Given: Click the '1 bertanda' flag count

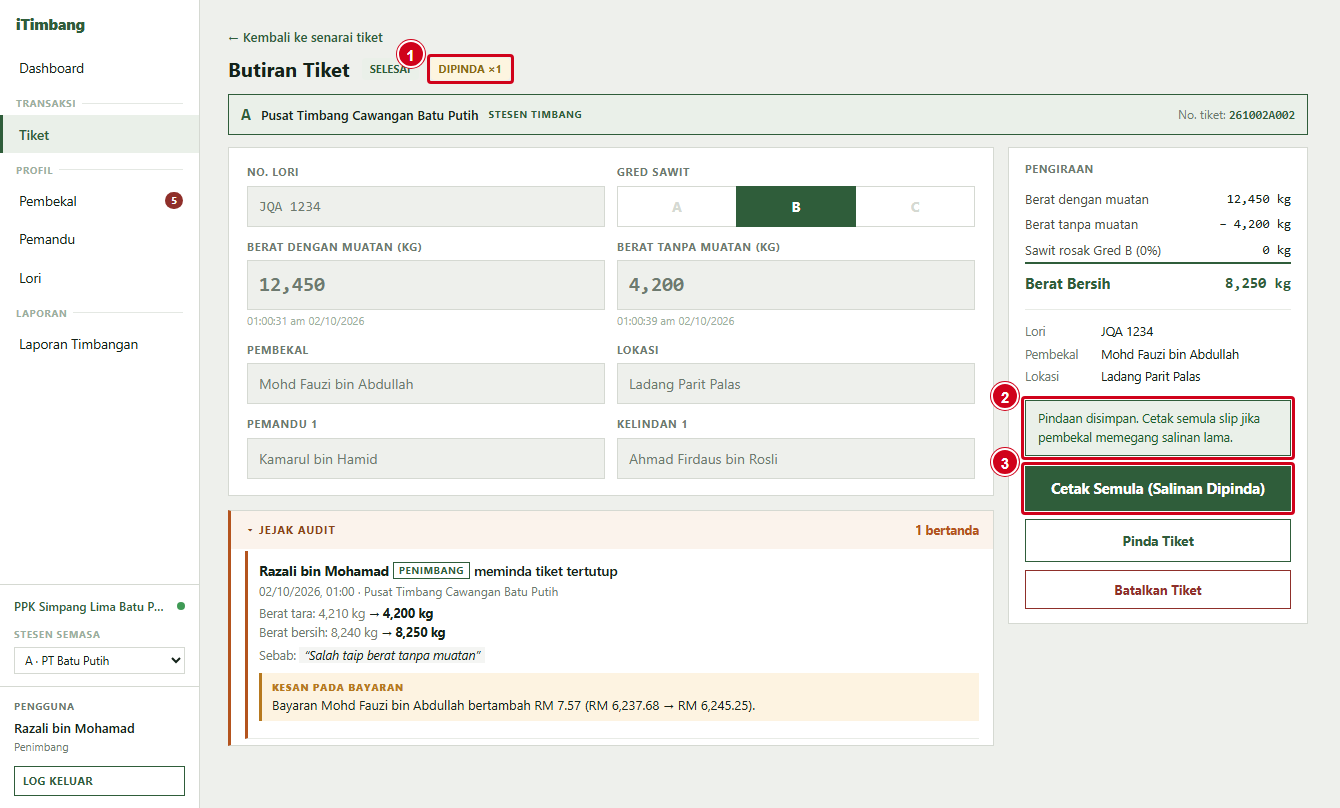Looking at the screenshot, I should (947, 530).
